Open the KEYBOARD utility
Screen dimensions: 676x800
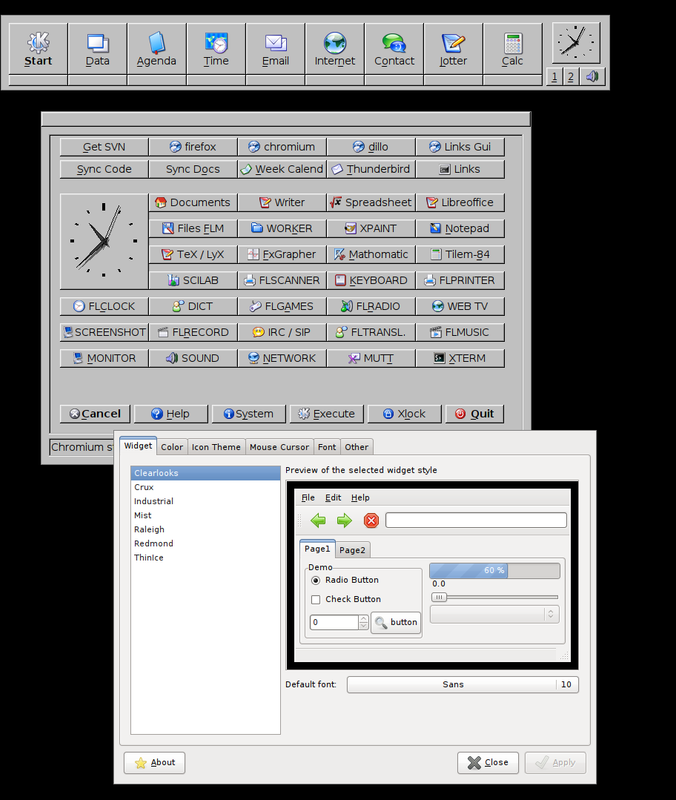click(371, 281)
